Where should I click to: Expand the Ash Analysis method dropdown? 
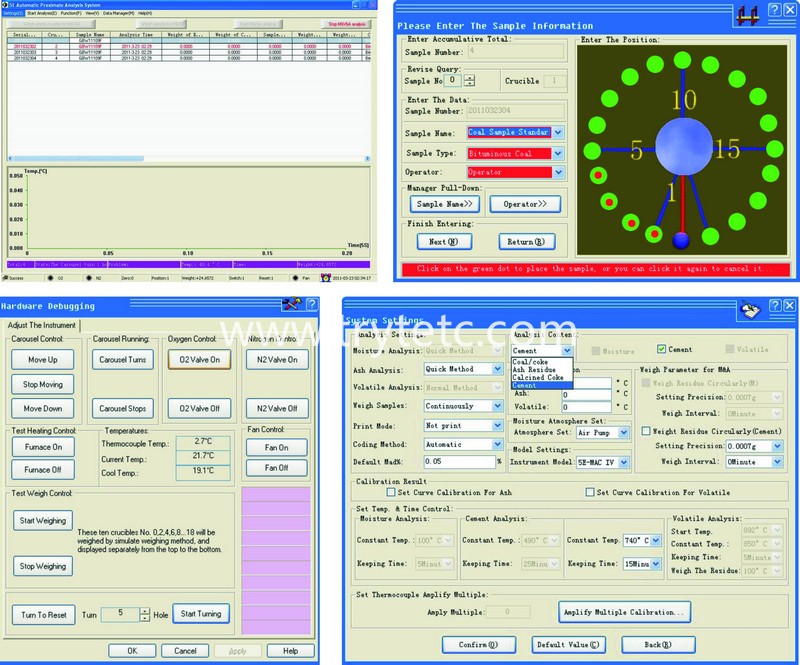click(496, 369)
